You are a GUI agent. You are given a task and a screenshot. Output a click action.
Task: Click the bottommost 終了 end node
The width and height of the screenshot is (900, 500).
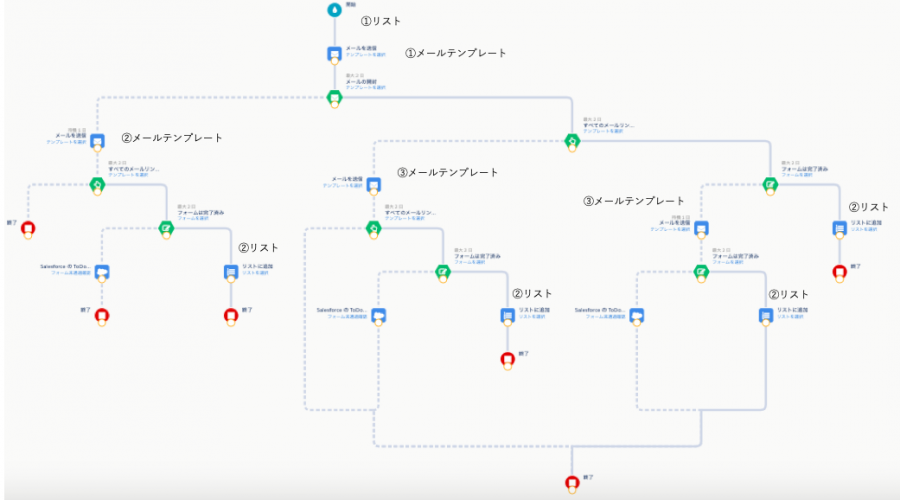[572, 482]
